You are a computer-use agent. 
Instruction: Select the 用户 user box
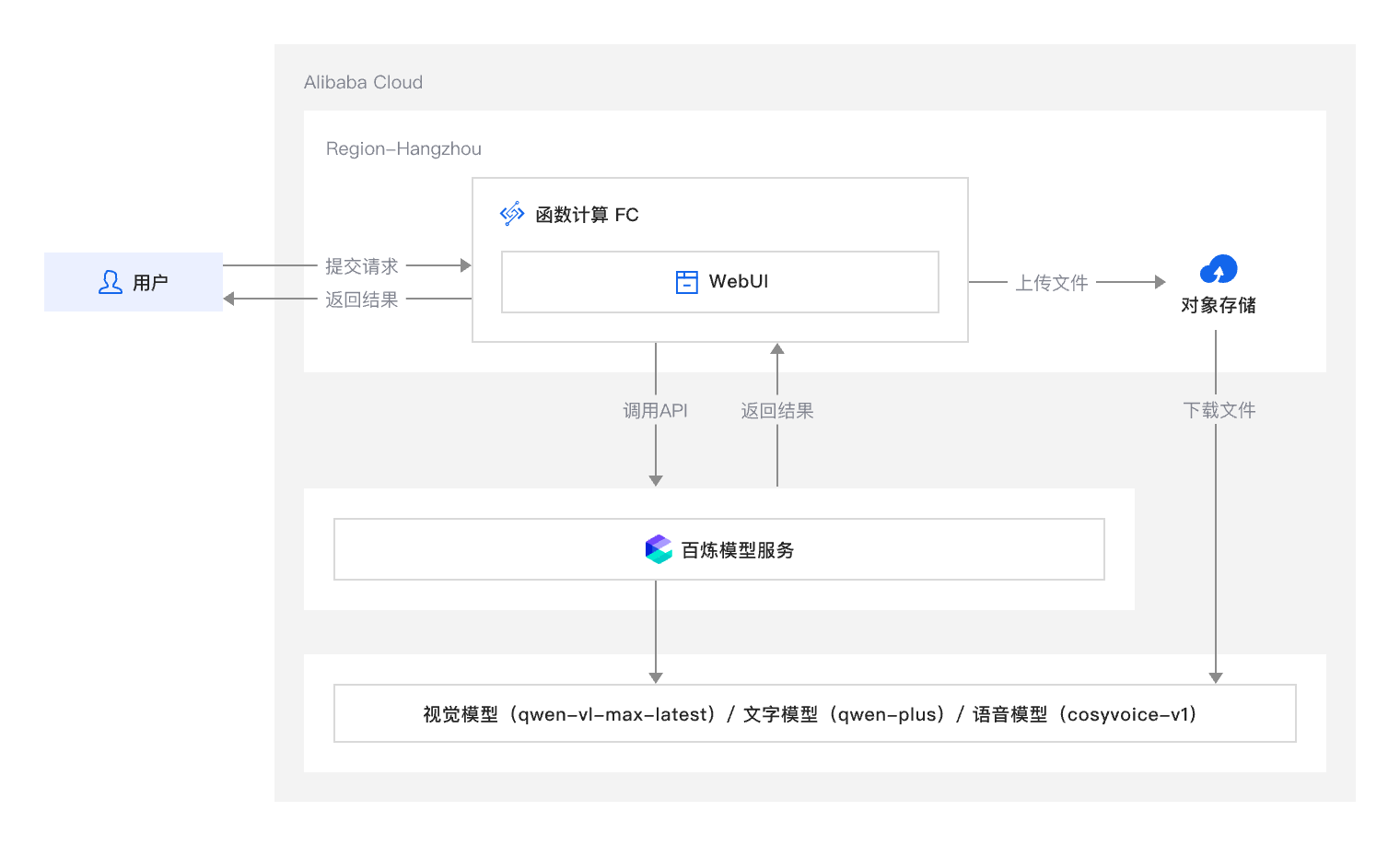click(x=134, y=282)
